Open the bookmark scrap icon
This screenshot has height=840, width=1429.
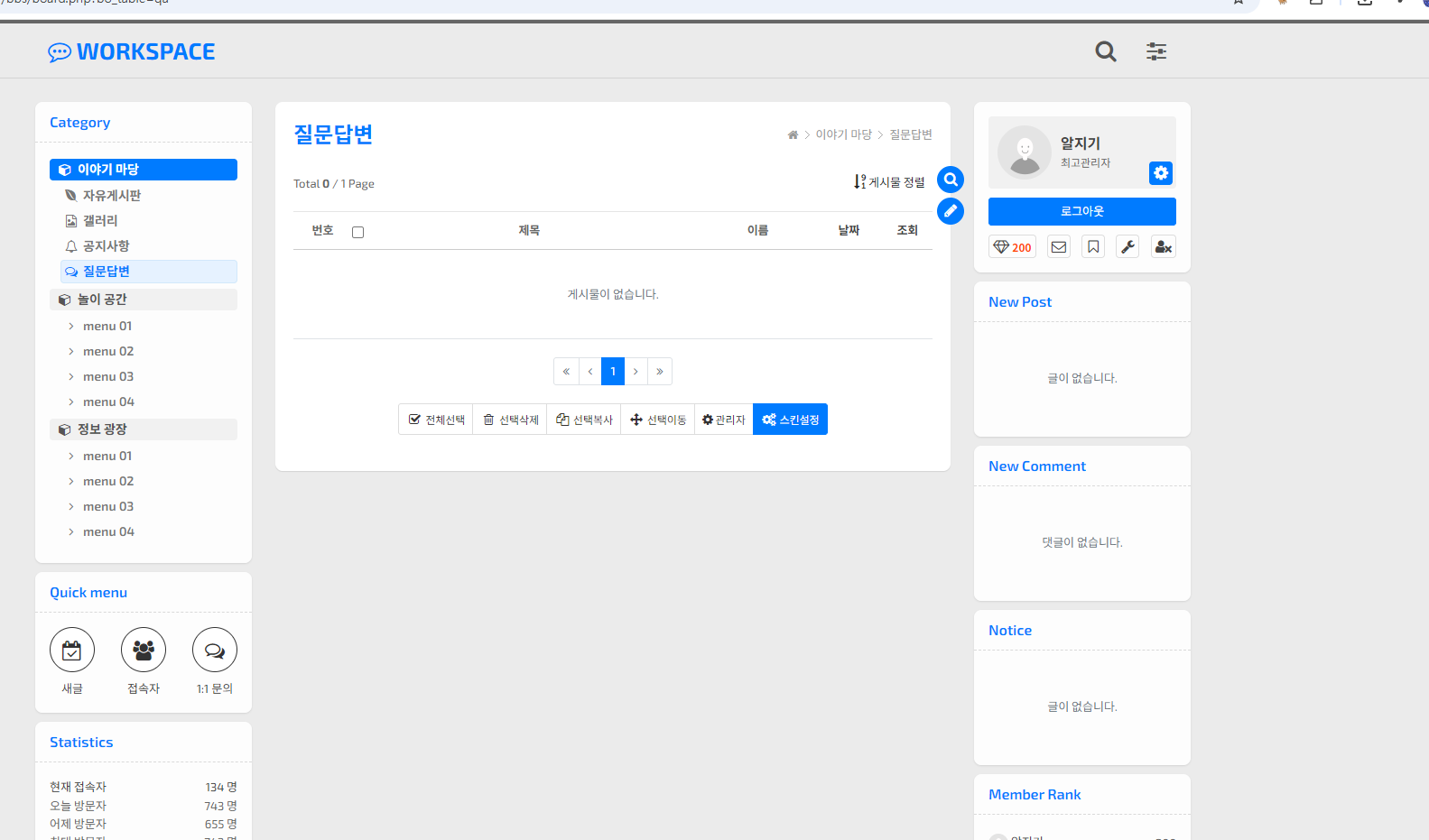coord(1093,247)
